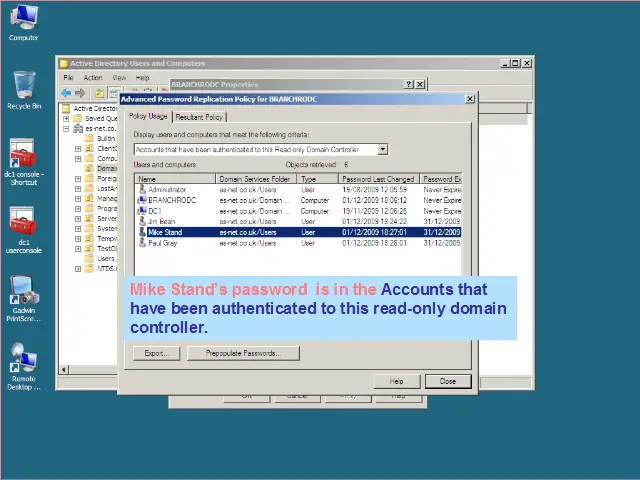Screen dimensions: 640x480
Task: Open the Remote Desktop shortcut
Action: [23, 358]
